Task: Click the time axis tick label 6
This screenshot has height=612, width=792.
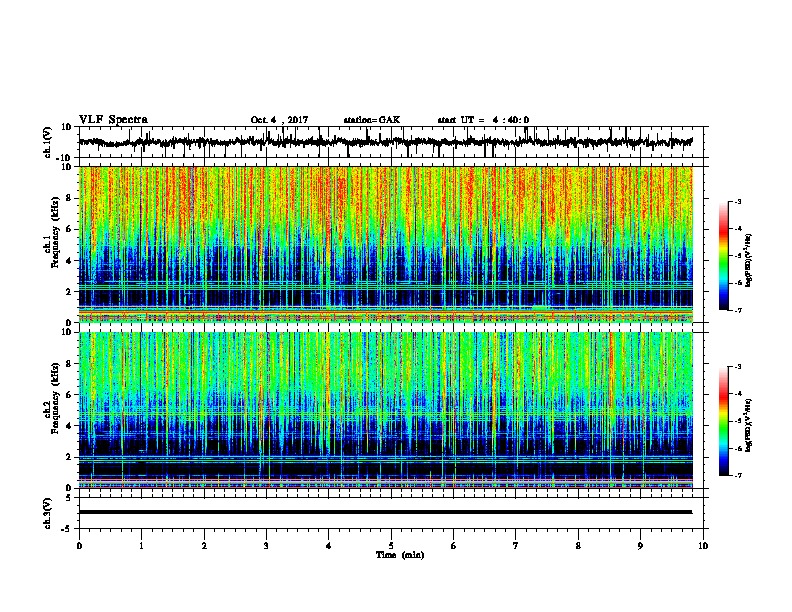Action: tap(454, 546)
